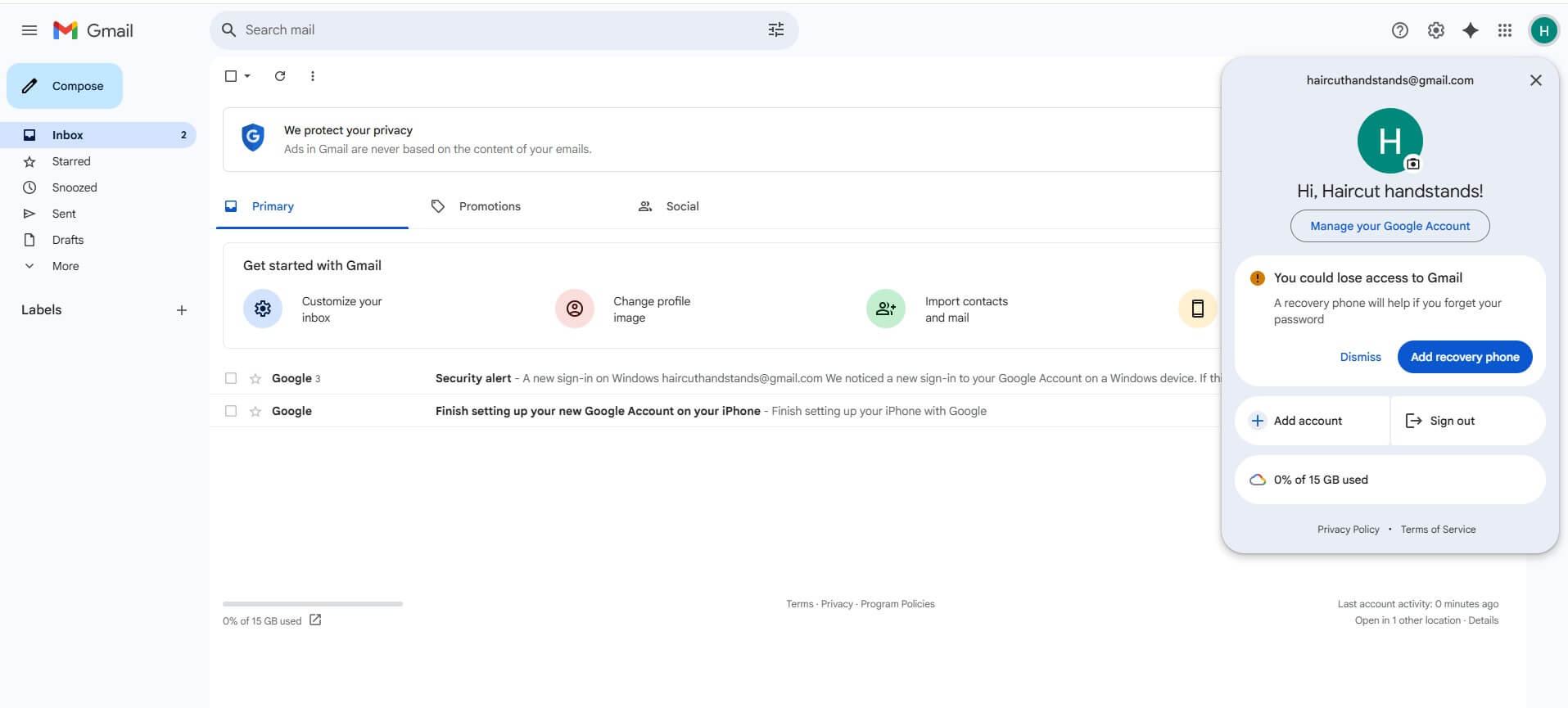The image size is (1568, 708).
Task: Open the More options three-dot menu
Action: click(312, 76)
